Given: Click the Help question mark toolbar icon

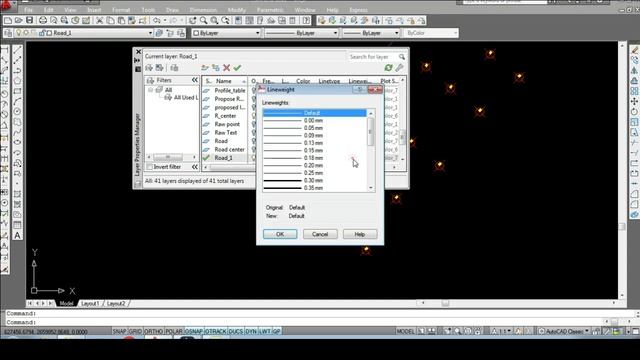Looking at the screenshot, I should click(306, 20).
